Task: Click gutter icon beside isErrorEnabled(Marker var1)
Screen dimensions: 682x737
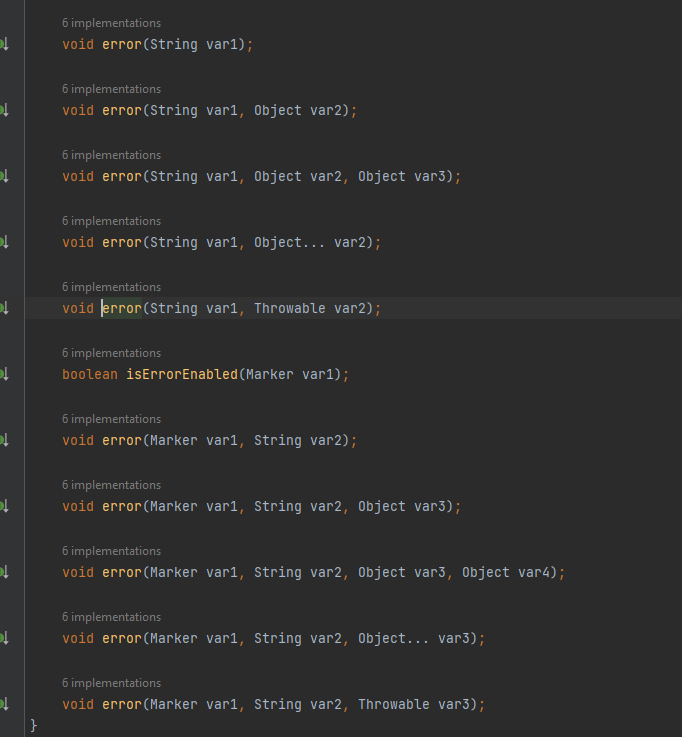Action: click(4, 375)
